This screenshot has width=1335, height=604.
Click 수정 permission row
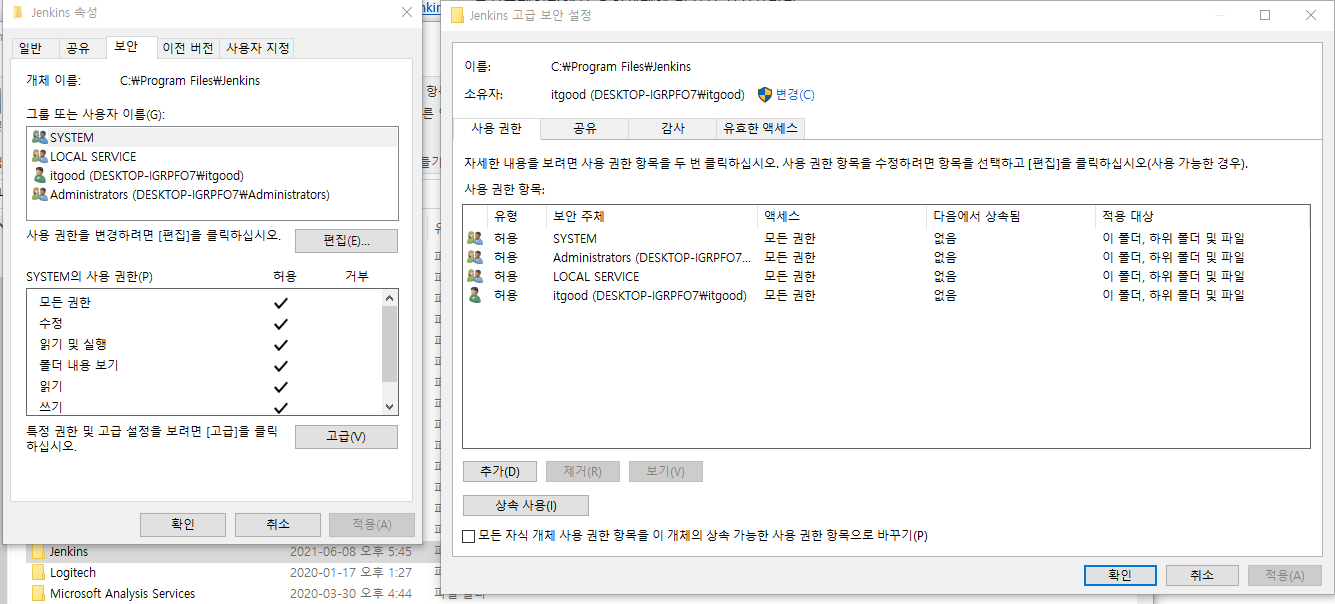click(x=205, y=323)
